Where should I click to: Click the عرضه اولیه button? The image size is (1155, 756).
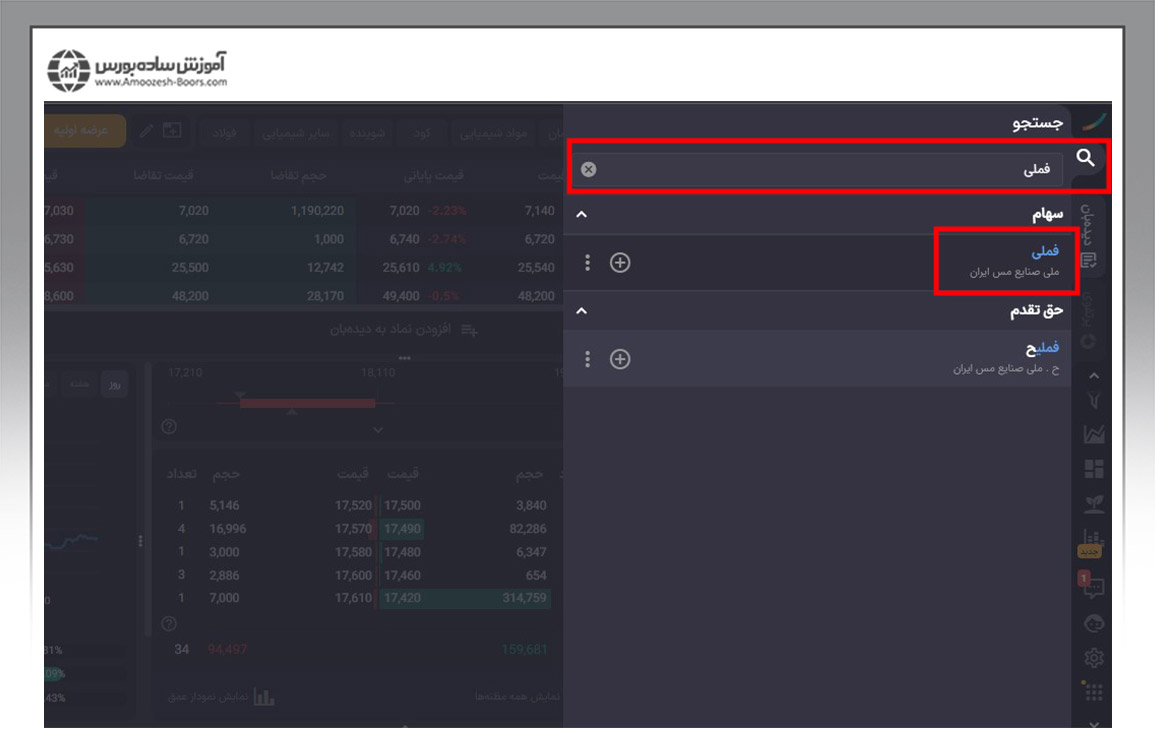[x=86, y=131]
